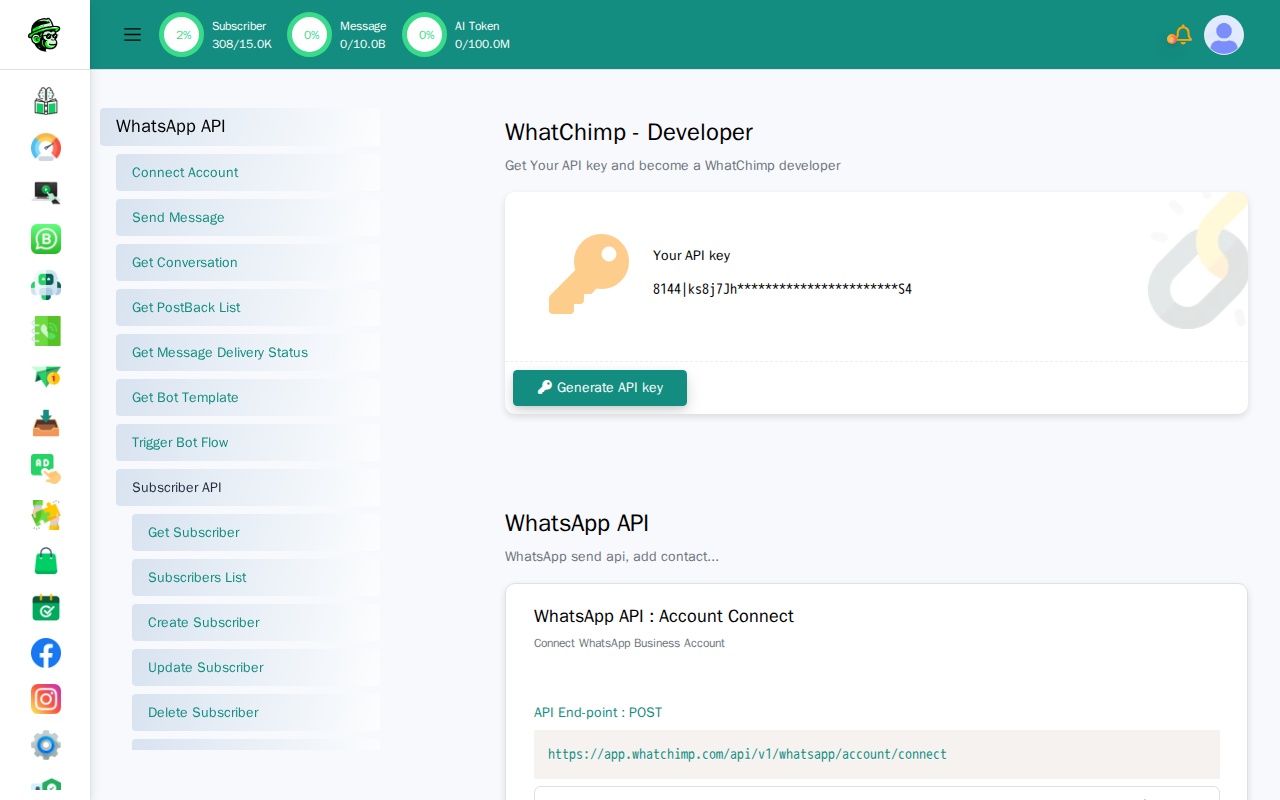Click the AI Token 0% usage indicator
This screenshot has height=800, width=1280.
tap(425, 35)
